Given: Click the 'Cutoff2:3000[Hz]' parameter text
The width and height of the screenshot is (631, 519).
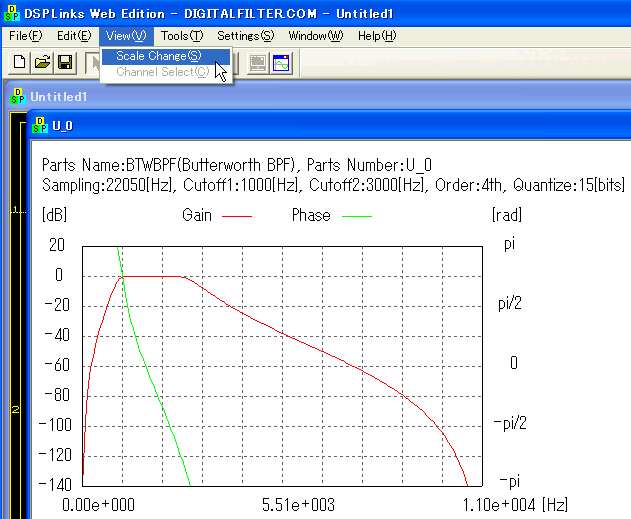Looking at the screenshot, I should 369,185.
